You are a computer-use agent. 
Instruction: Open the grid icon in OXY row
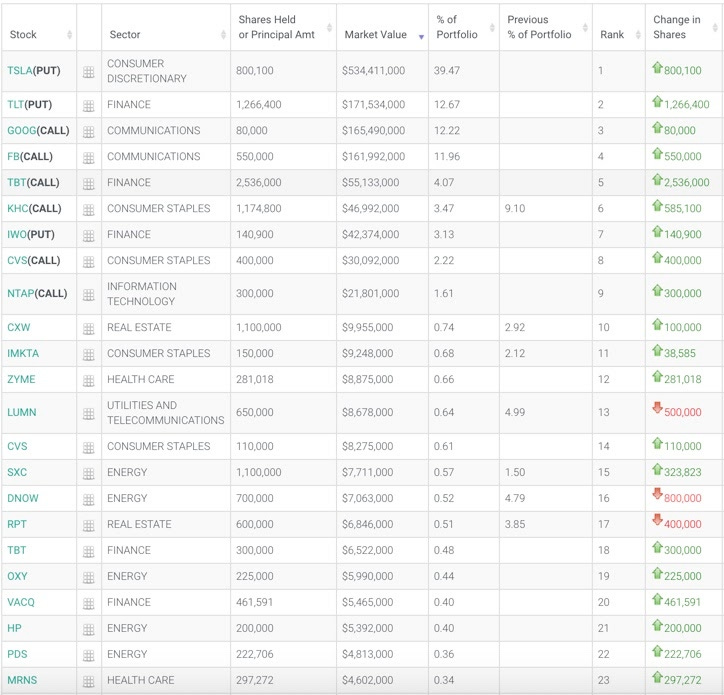(89, 577)
